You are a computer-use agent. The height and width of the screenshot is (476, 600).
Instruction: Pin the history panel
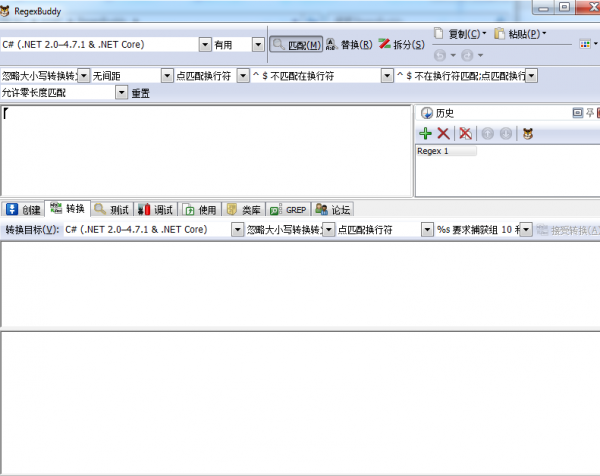tap(590, 112)
